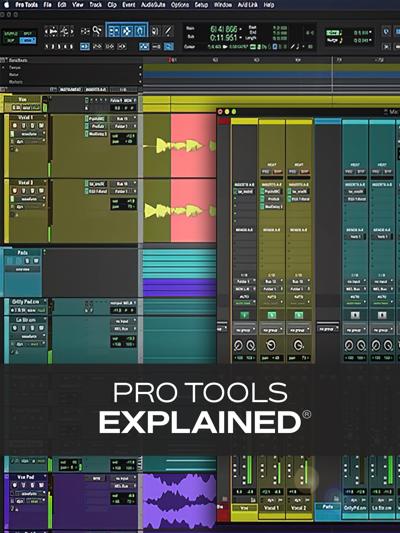Adjust Vocal 1 mixer pan knob
The image size is (400, 533).
271,345
